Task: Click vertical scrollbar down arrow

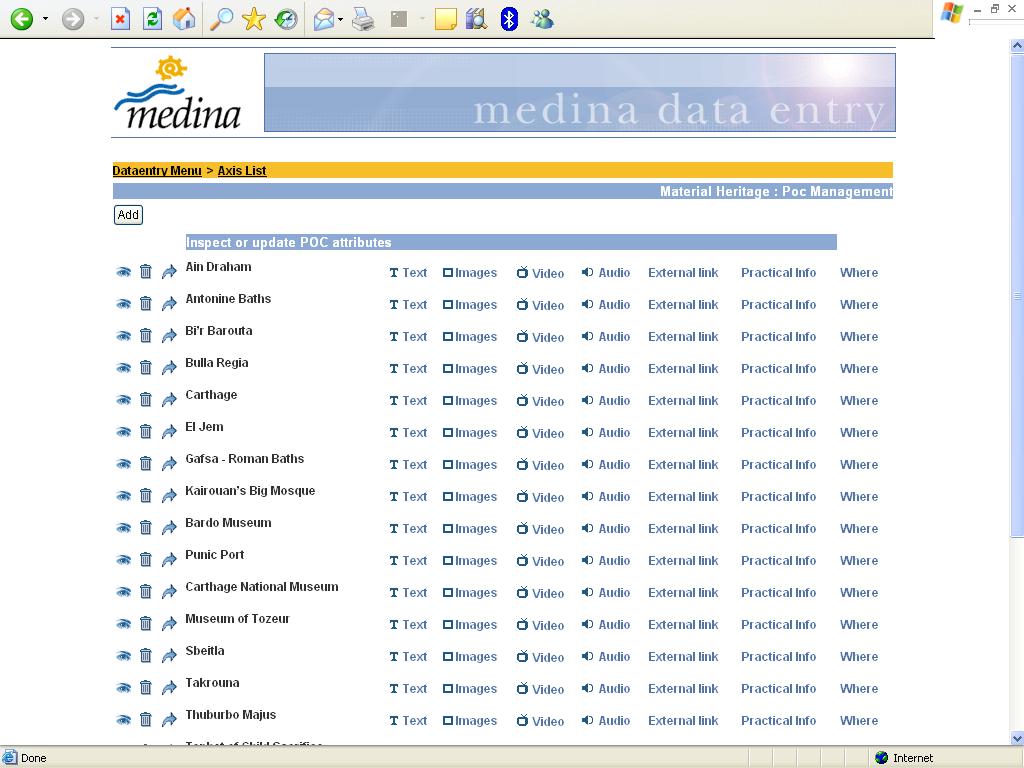Action: [1017, 738]
